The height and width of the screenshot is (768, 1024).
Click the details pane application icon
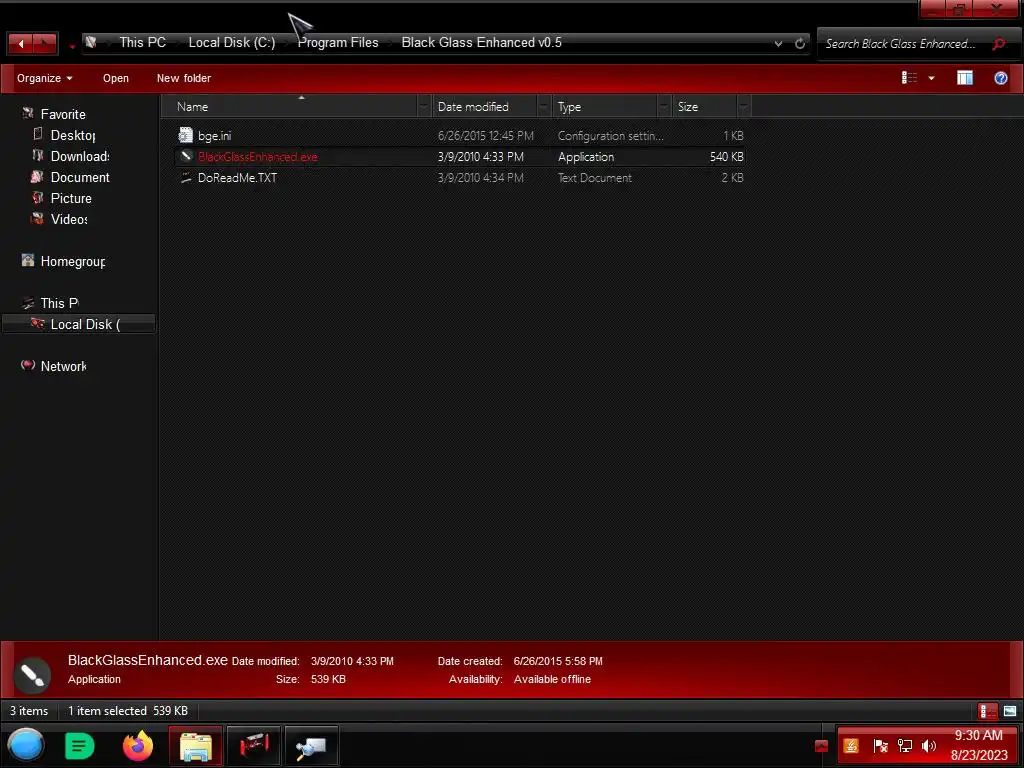(32, 675)
